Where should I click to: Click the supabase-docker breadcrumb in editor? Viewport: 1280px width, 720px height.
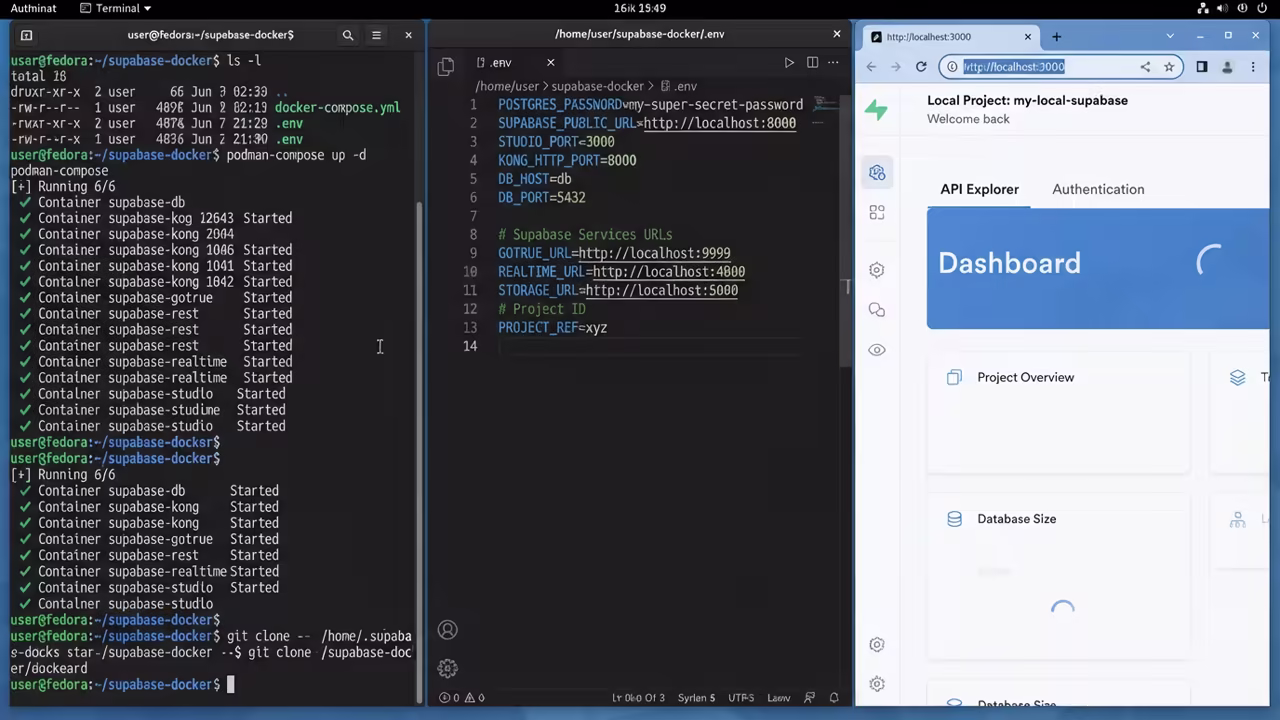tap(597, 86)
